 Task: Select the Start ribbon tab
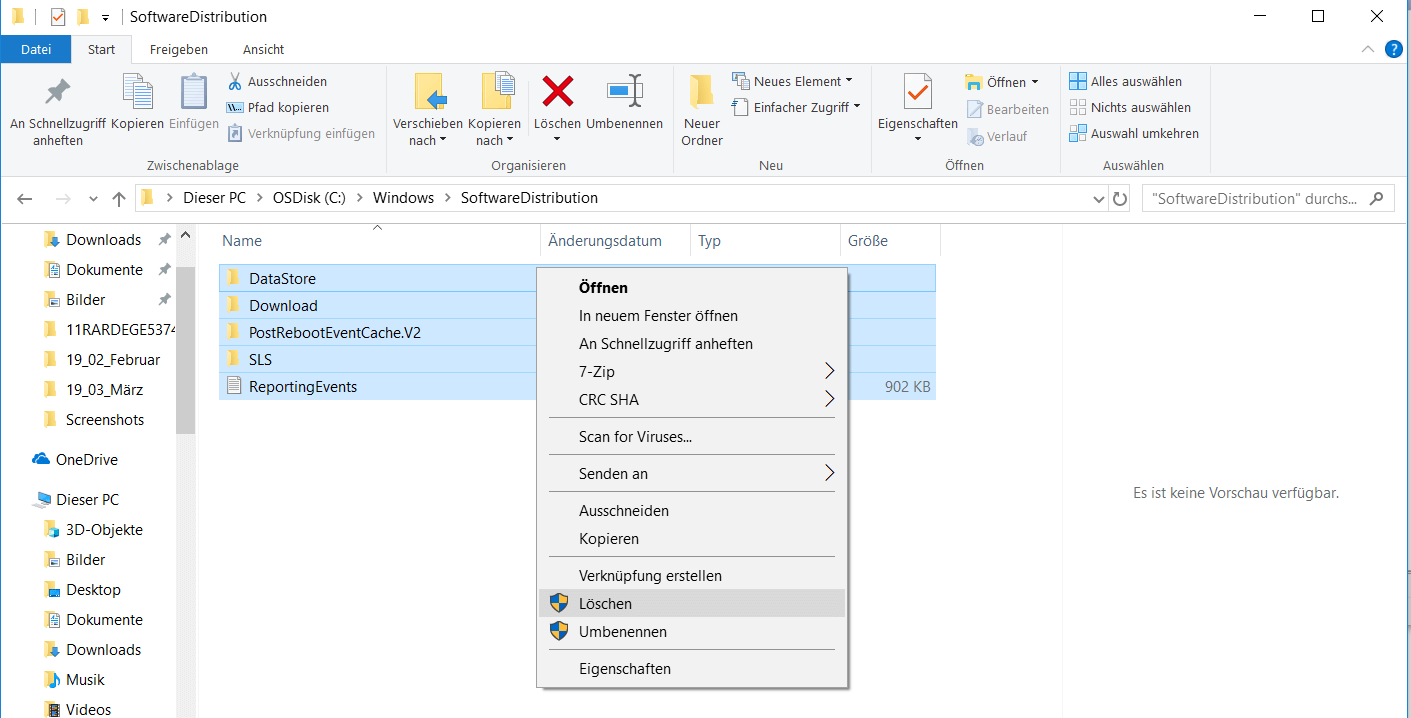click(x=102, y=49)
